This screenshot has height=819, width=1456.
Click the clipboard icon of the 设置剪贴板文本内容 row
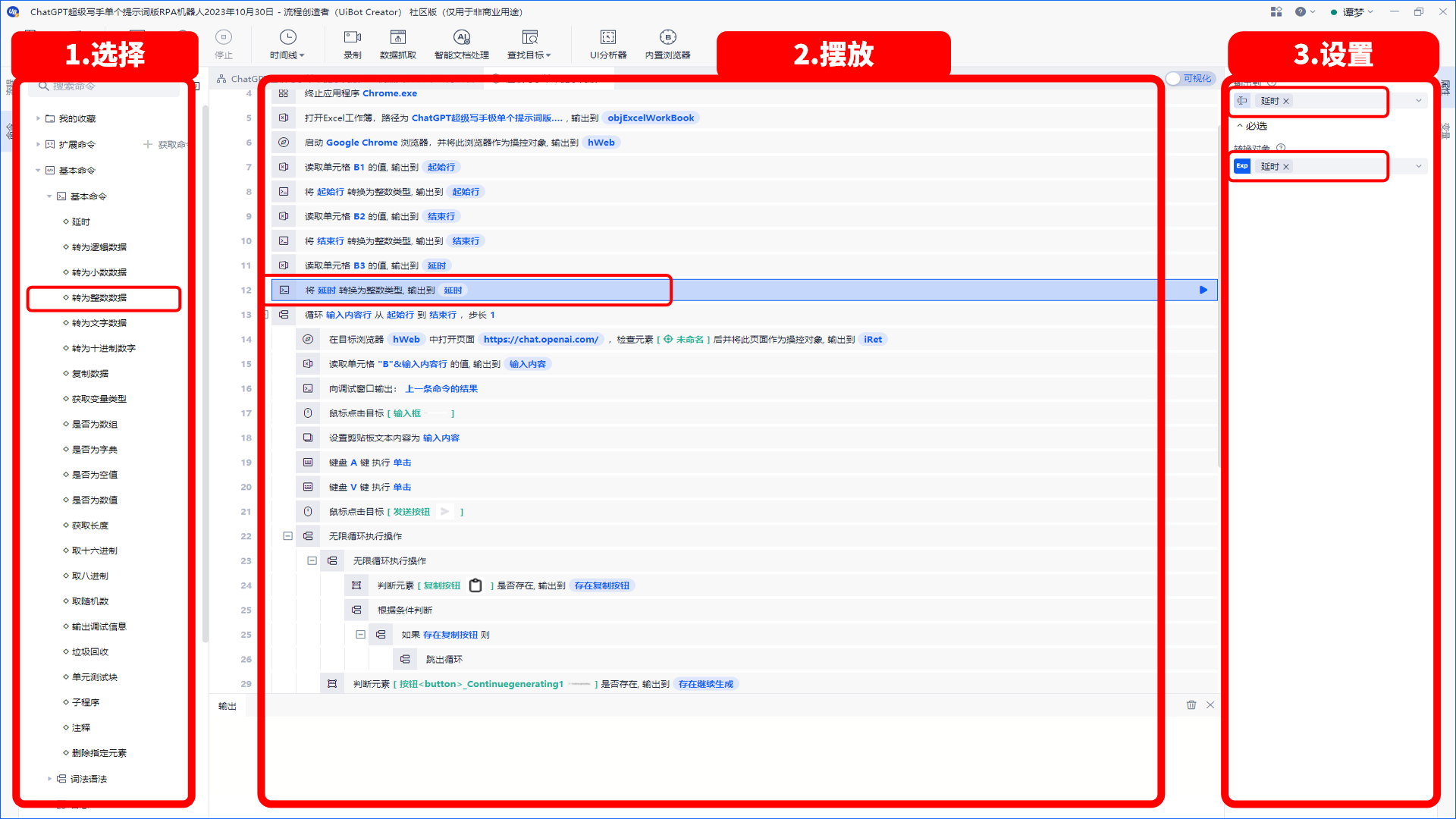click(308, 438)
